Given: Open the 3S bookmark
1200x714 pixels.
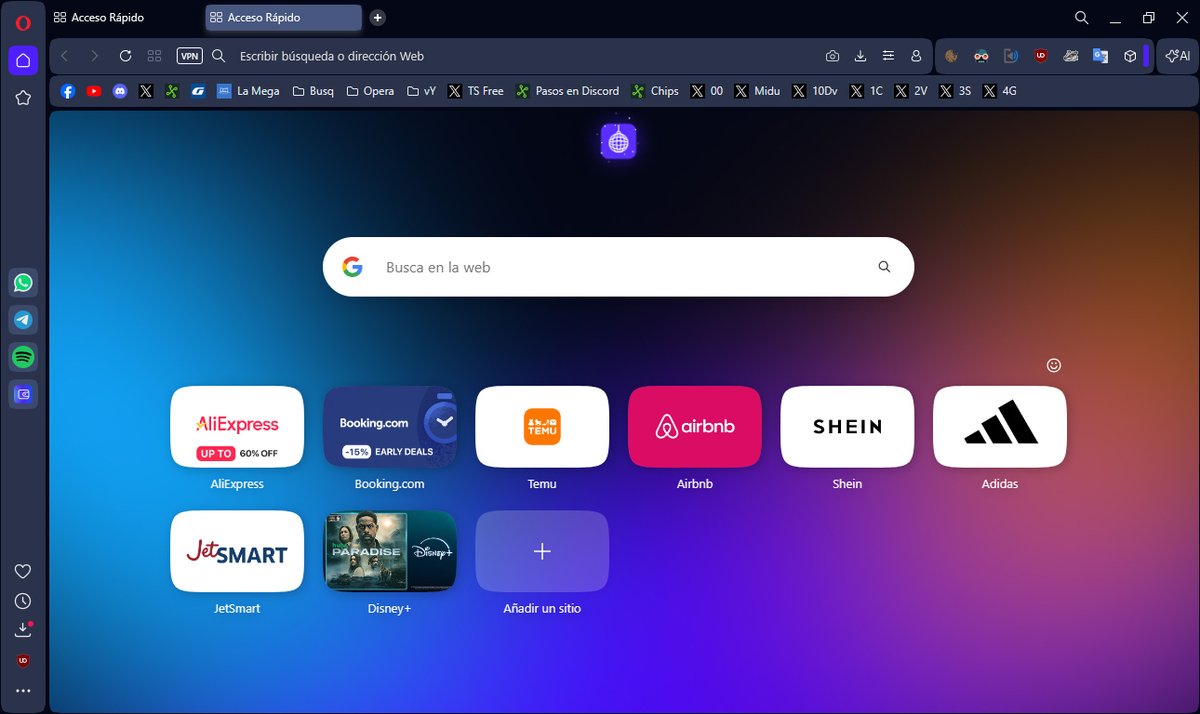Looking at the screenshot, I should [953, 91].
